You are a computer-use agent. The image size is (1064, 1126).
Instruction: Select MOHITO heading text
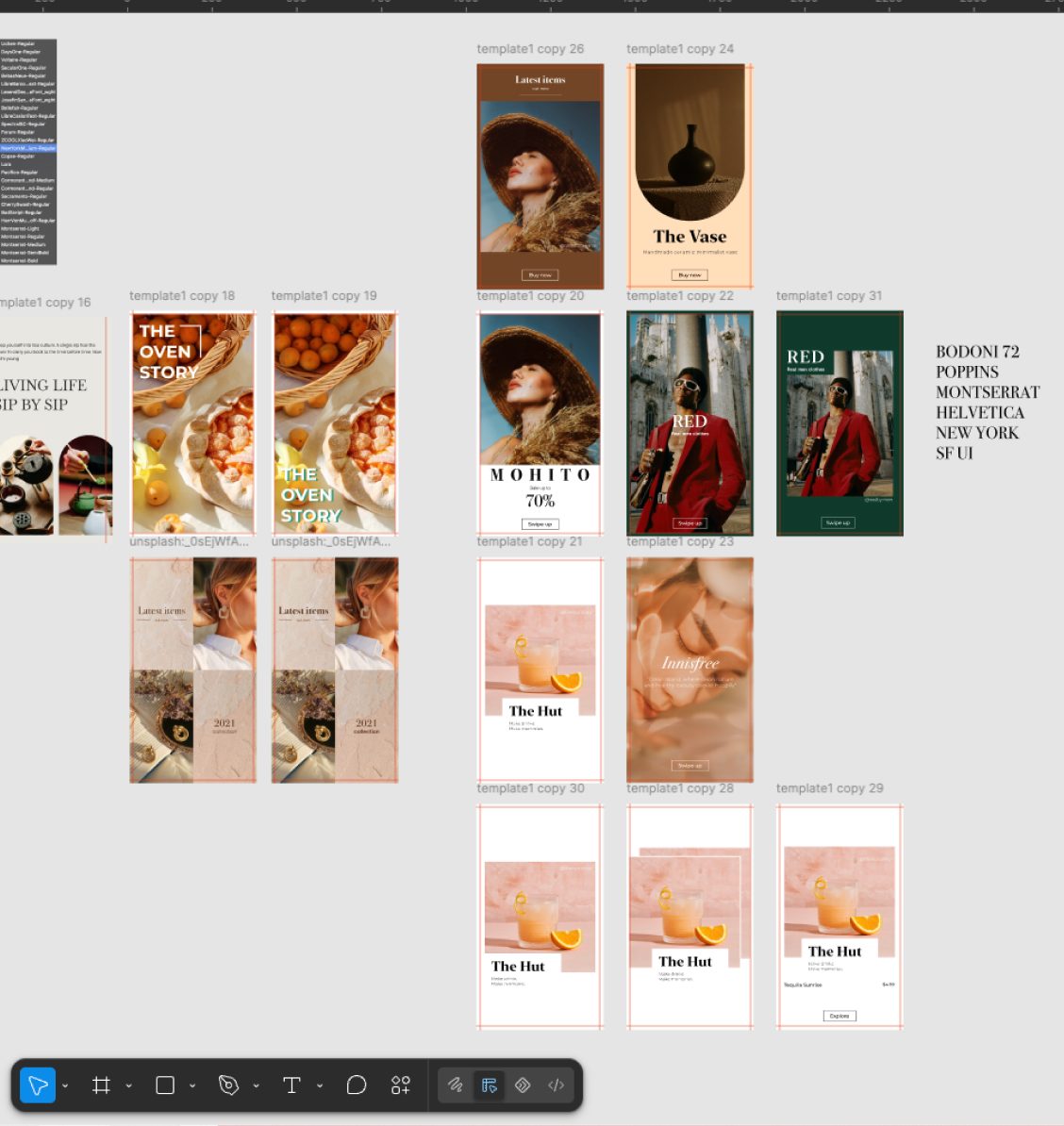click(540, 474)
